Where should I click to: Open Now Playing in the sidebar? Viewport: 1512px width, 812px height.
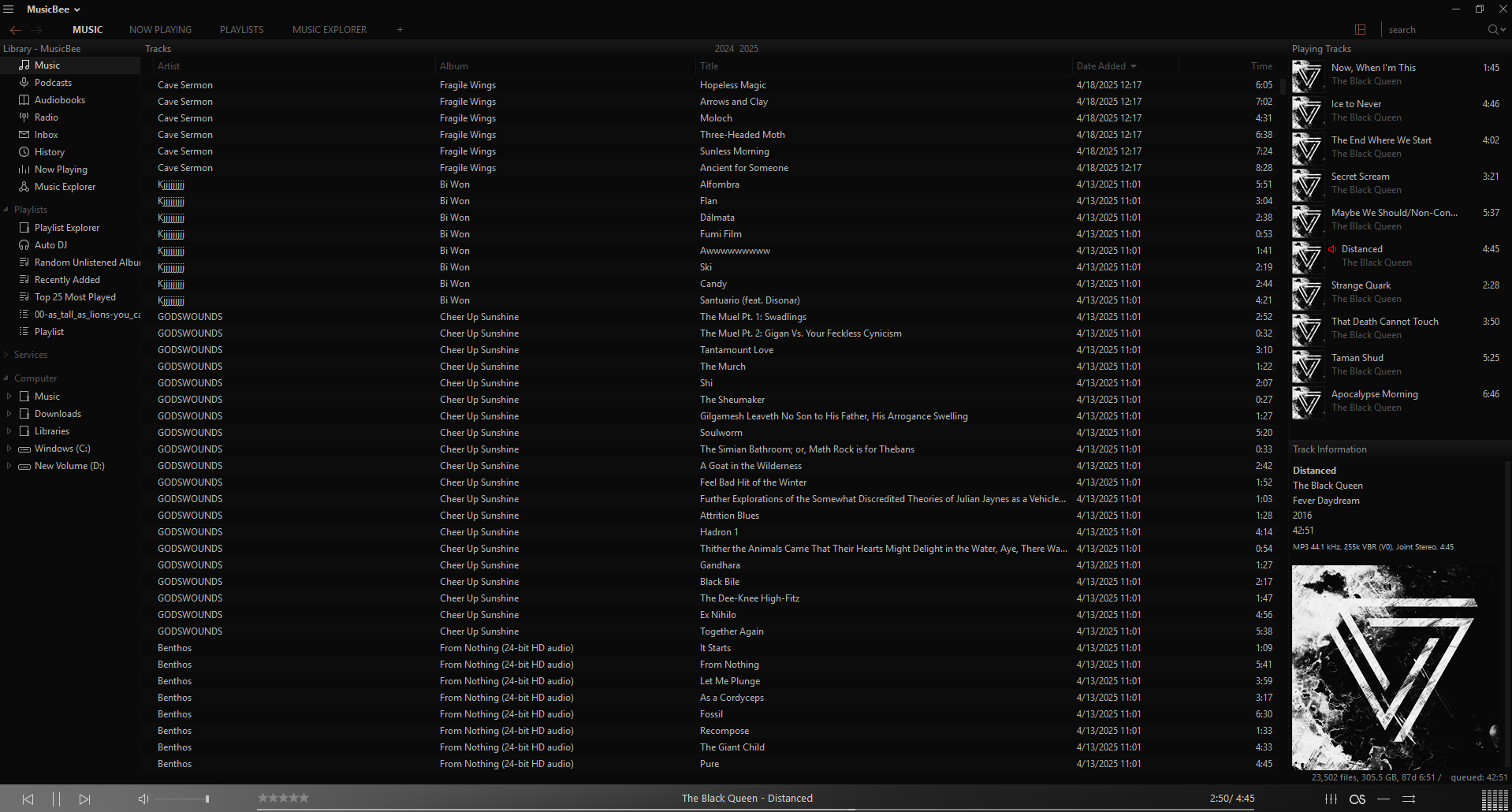tap(70, 169)
